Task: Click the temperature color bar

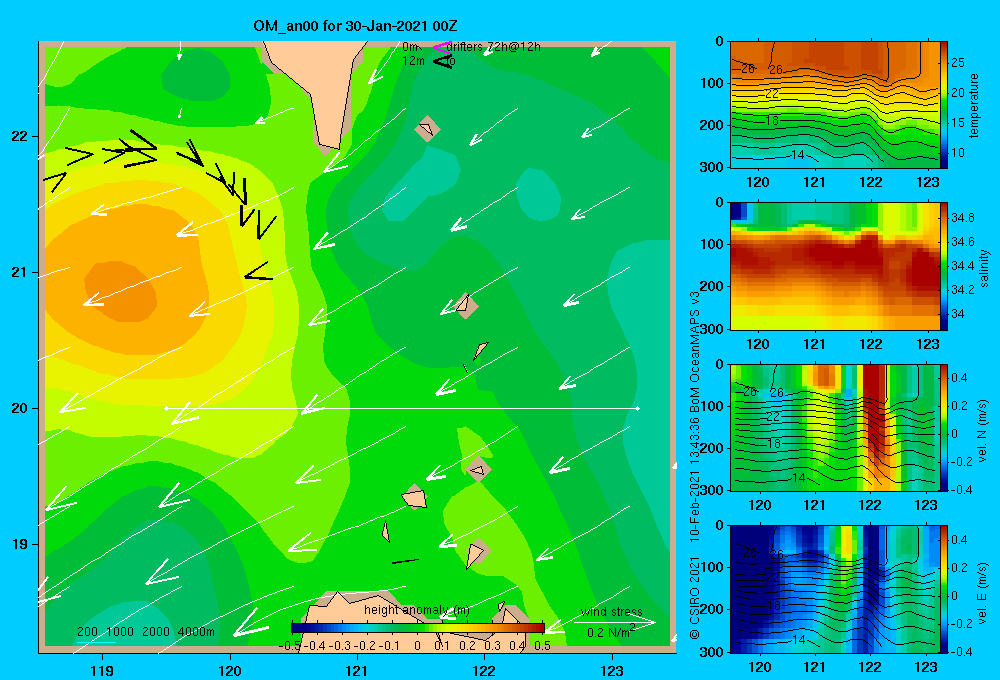Action: point(944,105)
